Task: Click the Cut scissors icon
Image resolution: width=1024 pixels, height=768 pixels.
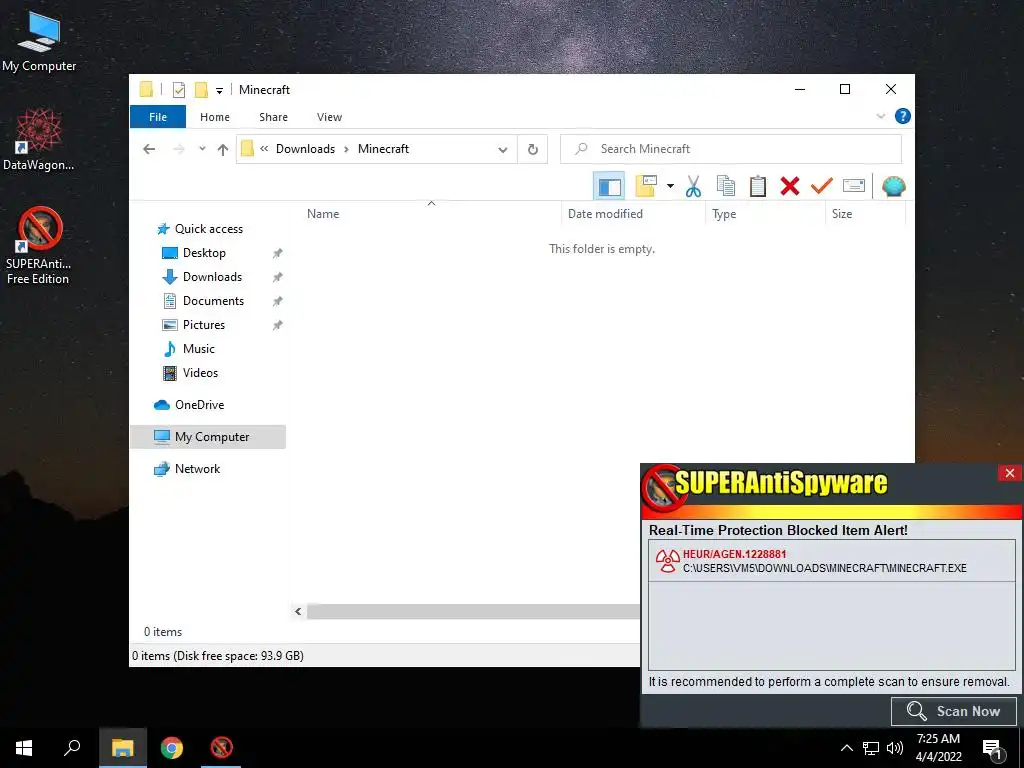Action: click(693, 186)
